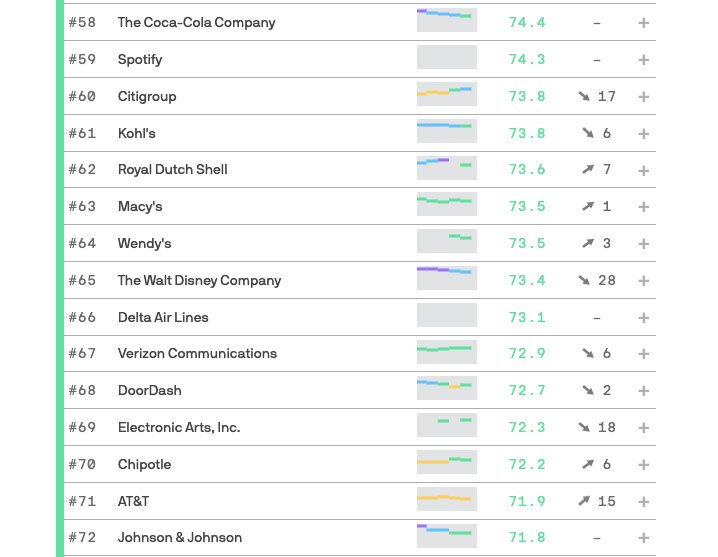Click the AT&T score trend sparkline

[446, 499]
